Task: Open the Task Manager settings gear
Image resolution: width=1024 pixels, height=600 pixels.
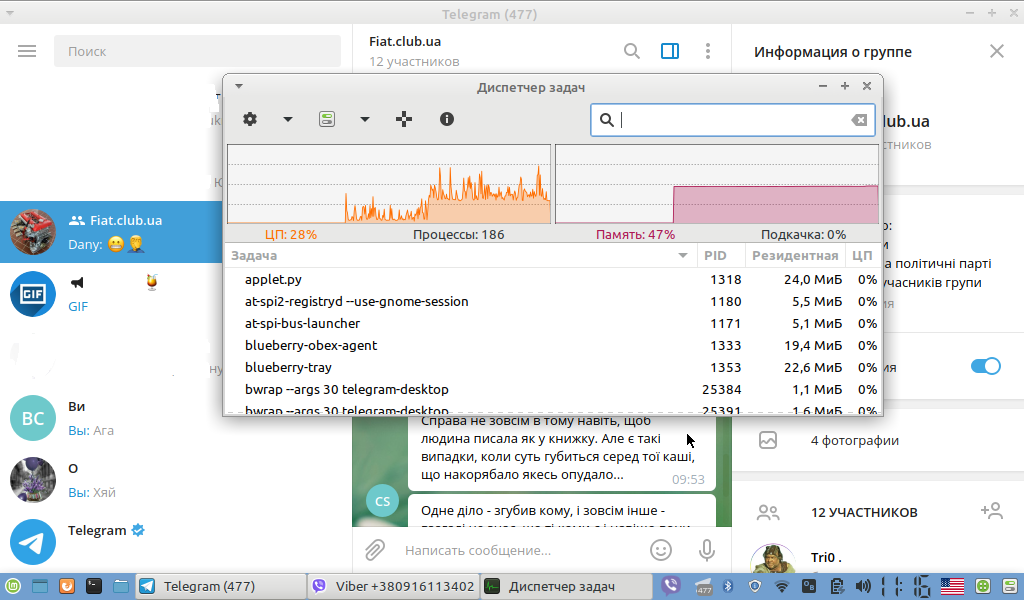Action: (x=250, y=119)
